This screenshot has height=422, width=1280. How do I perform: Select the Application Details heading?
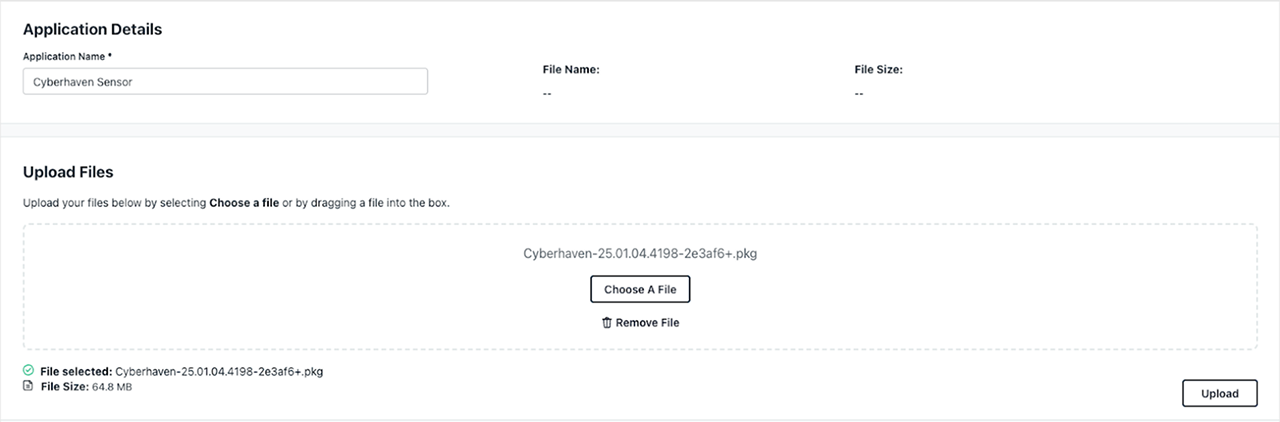pyautogui.click(x=92, y=29)
